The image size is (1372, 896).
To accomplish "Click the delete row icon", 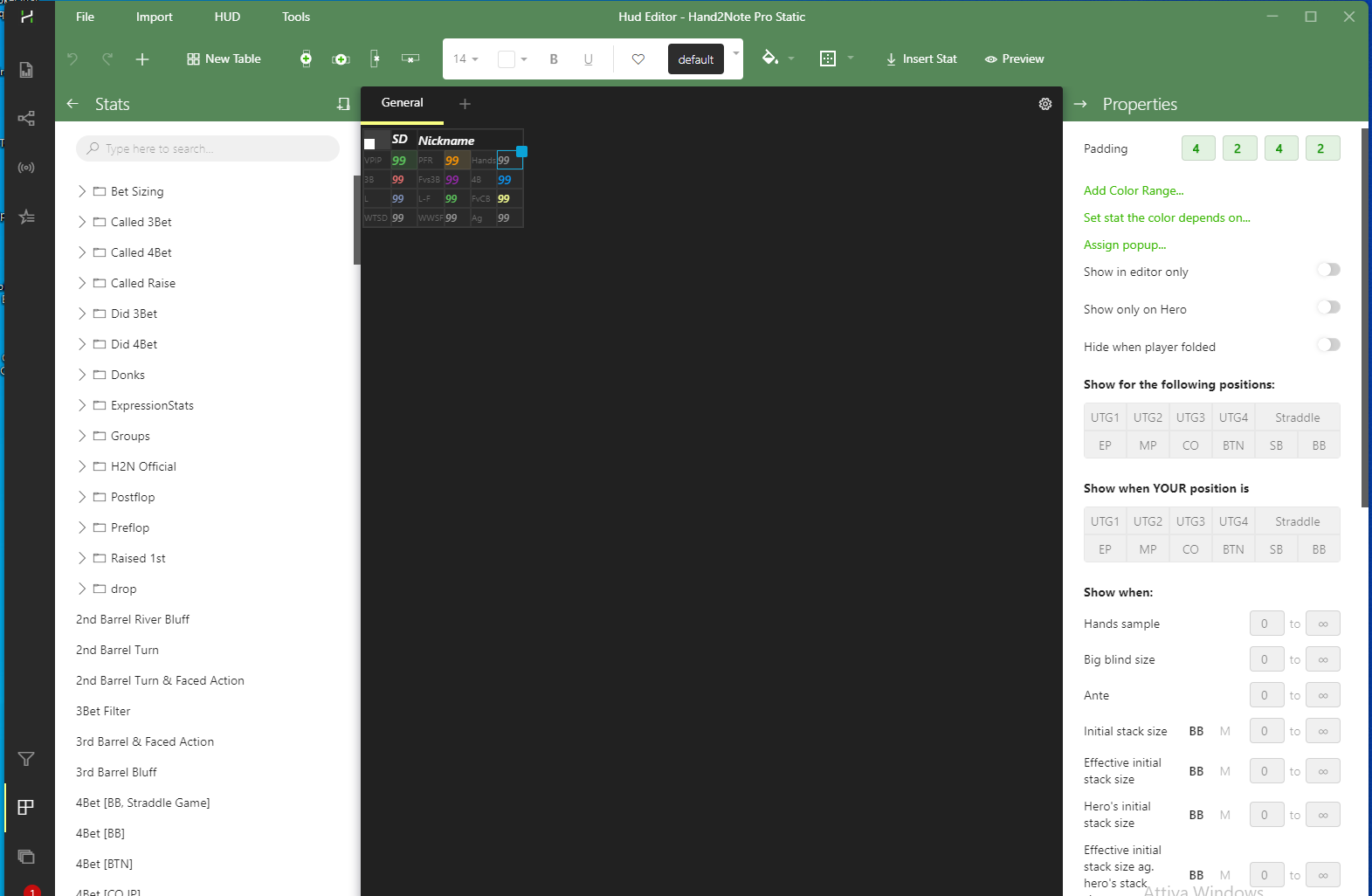I will click(410, 59).
